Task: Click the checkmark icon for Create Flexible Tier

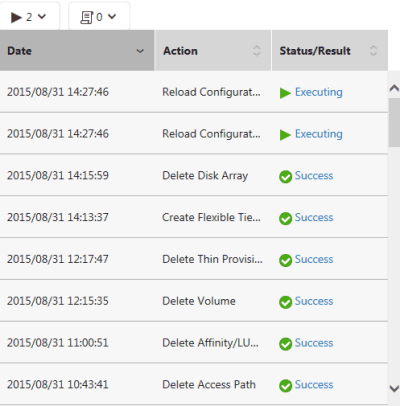Action: 286,219
